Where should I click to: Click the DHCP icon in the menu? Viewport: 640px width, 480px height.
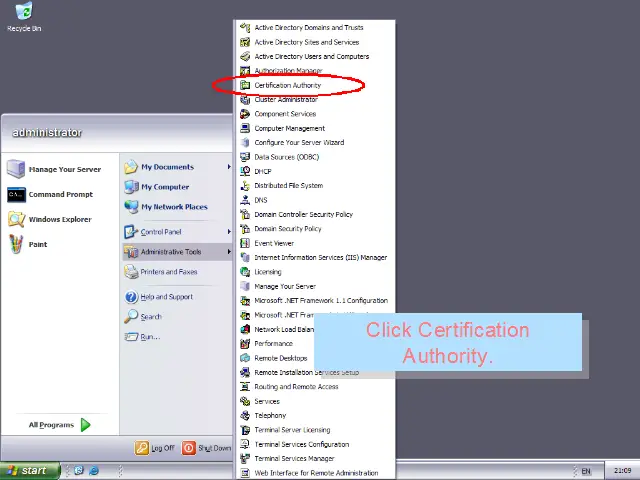click(245, 171)
